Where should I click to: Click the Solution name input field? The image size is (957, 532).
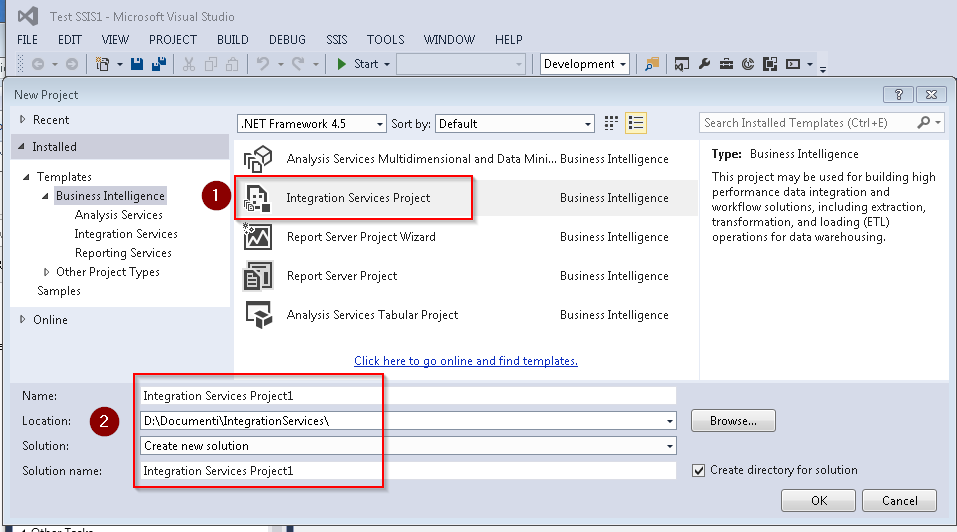[408, 471]
